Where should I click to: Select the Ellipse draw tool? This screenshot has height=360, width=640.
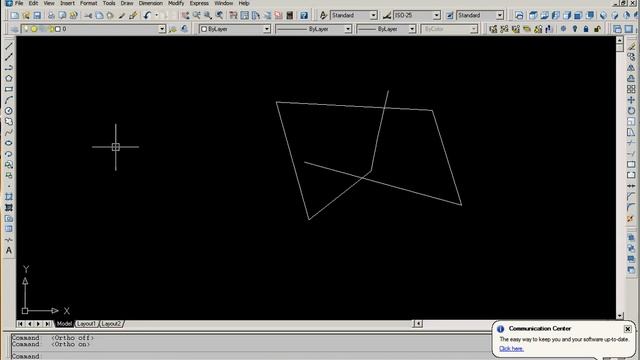[x=9, y=143]
